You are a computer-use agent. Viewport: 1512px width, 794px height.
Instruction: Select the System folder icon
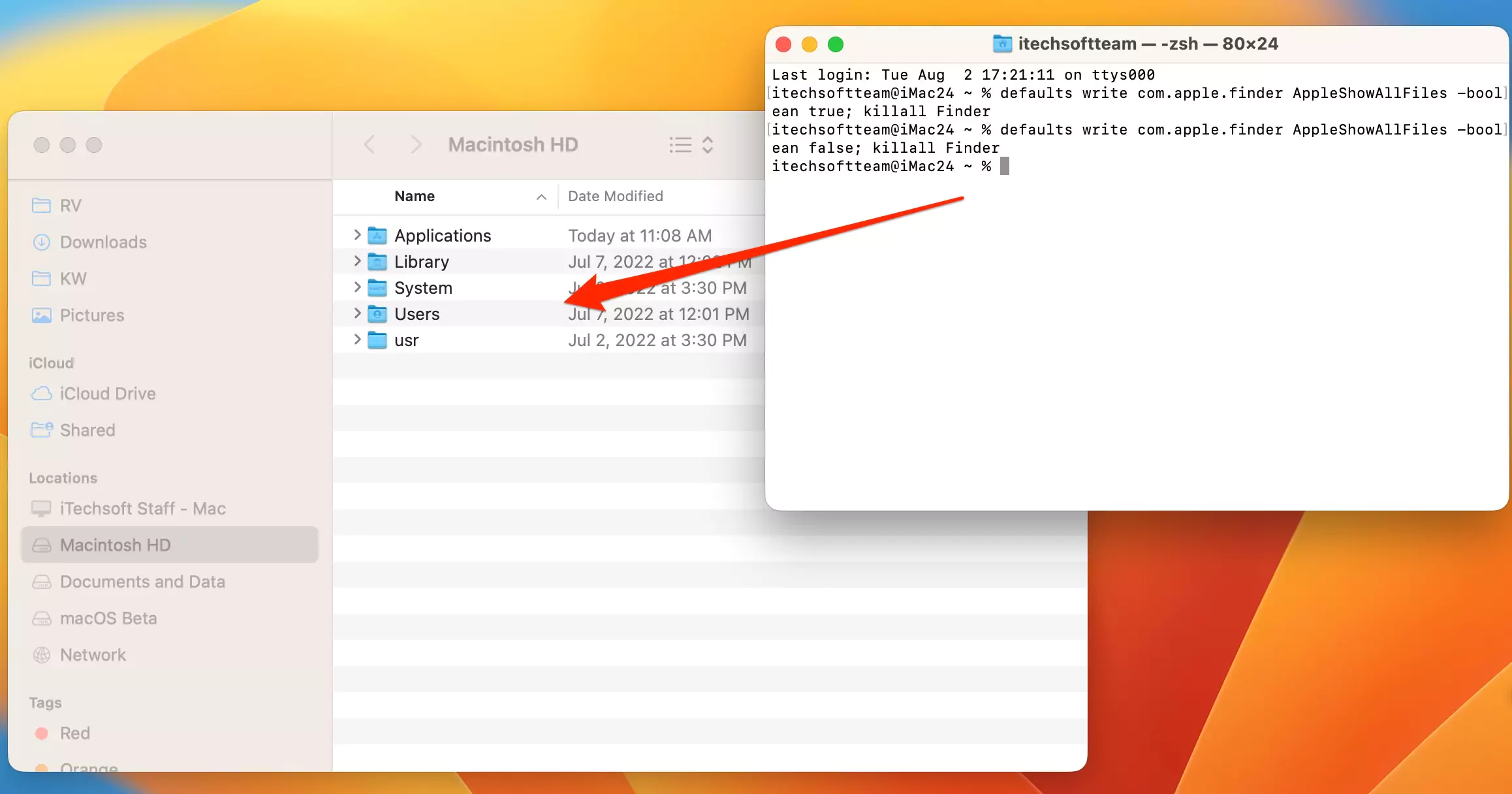[377, 287]
